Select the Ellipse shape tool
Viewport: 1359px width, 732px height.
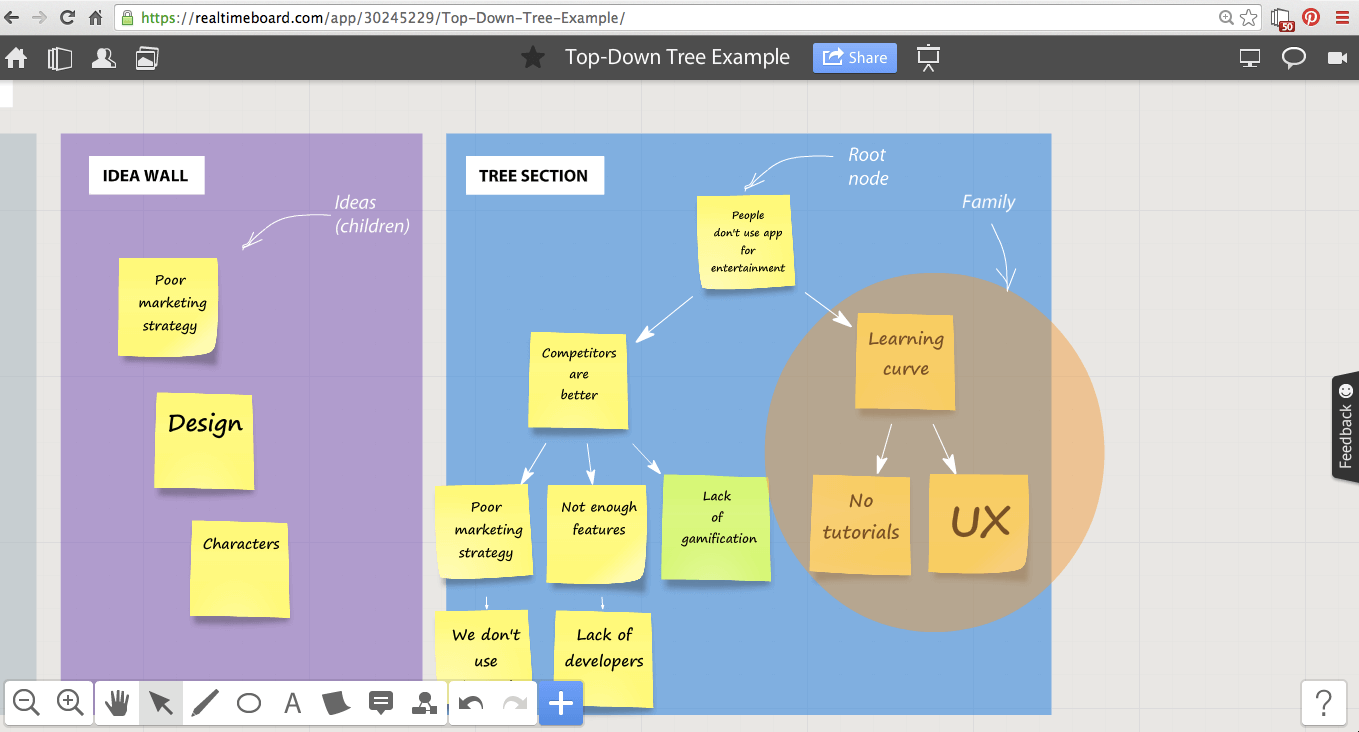249,703
